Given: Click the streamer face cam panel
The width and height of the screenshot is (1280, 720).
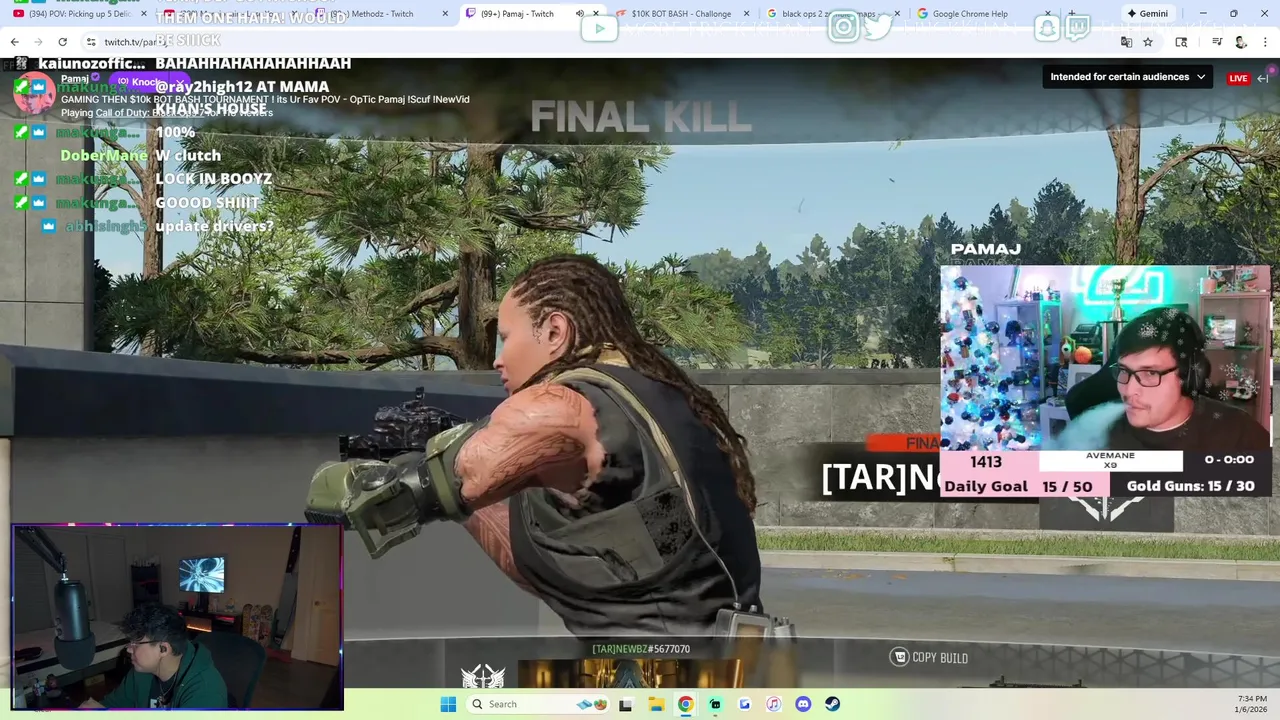Looking at the screenshot, I should [x=1105, y=357].
